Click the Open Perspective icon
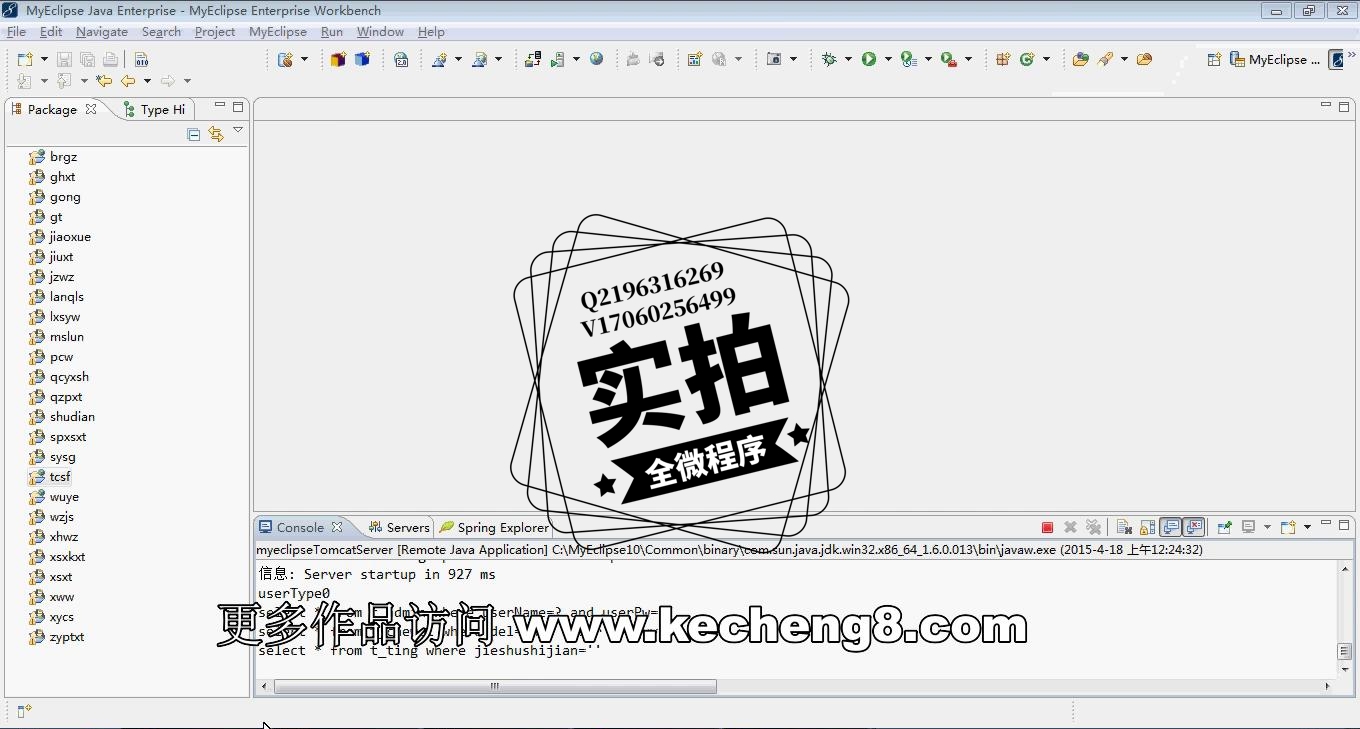The image size is (1360, 729). point(1214,60)
